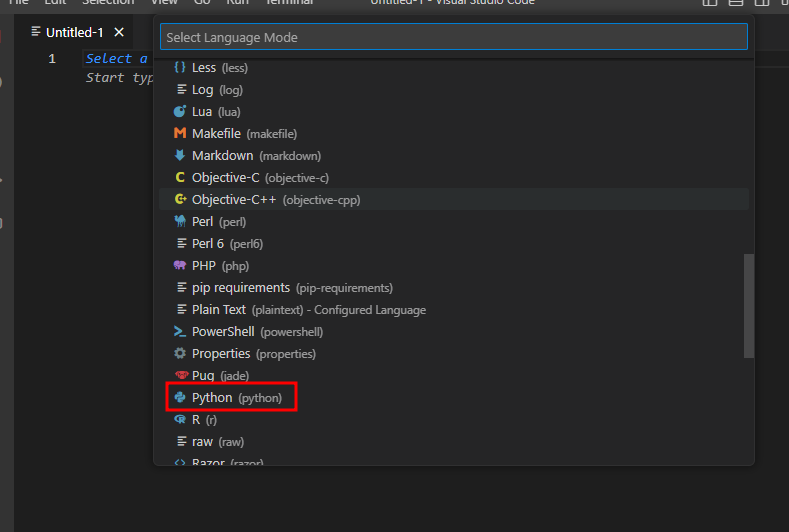Screen dimensions: 789x532
Task: Click the Less language braces icon
Action: pos(180,67)
